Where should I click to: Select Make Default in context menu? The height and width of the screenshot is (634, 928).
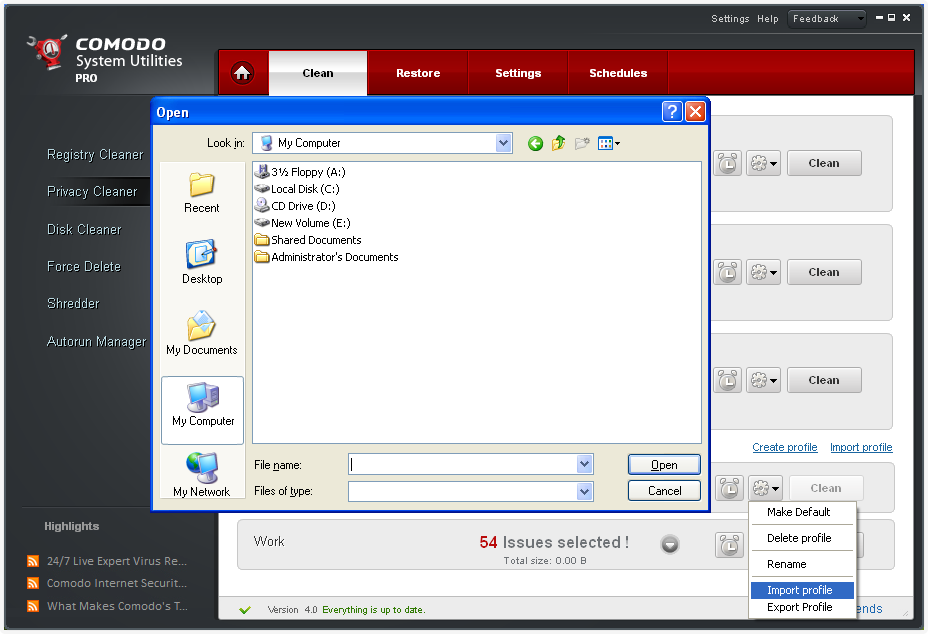[x=798, y=512]
